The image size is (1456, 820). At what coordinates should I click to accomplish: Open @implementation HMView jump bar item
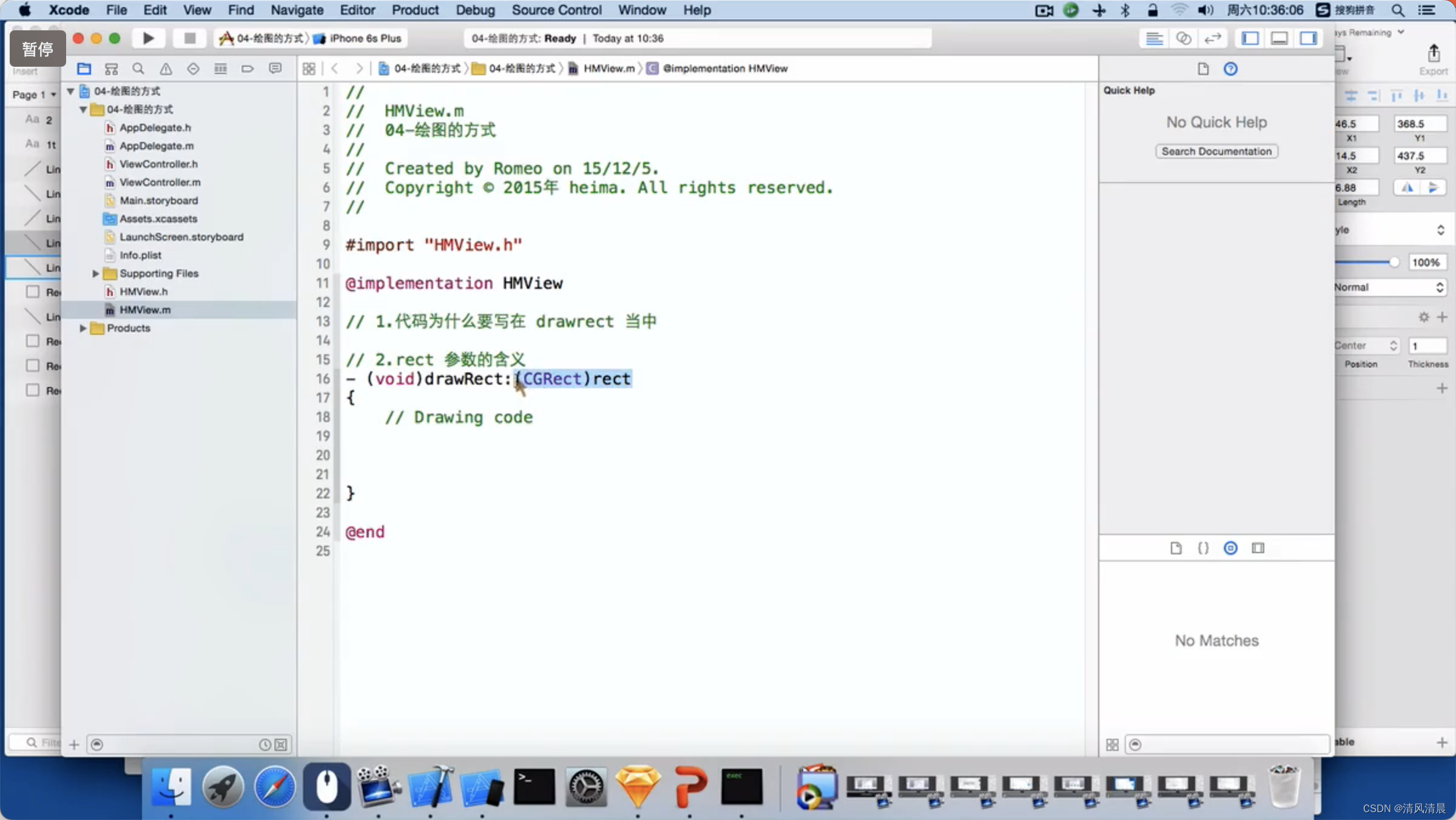pos(718,69)
